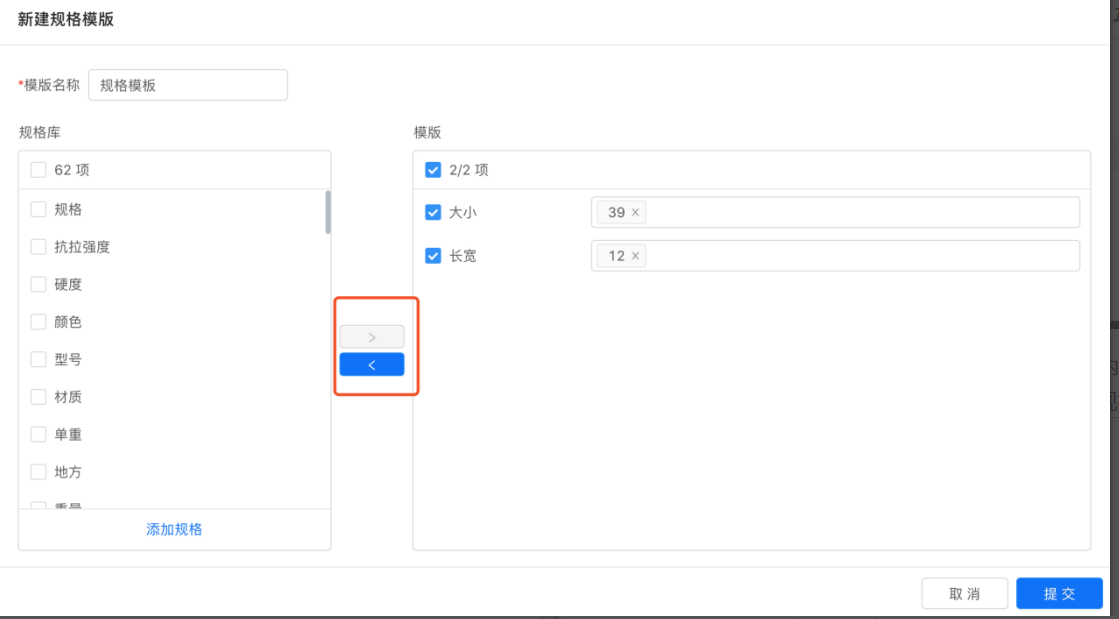Tick the 型号 checkbox

[39, 359]
